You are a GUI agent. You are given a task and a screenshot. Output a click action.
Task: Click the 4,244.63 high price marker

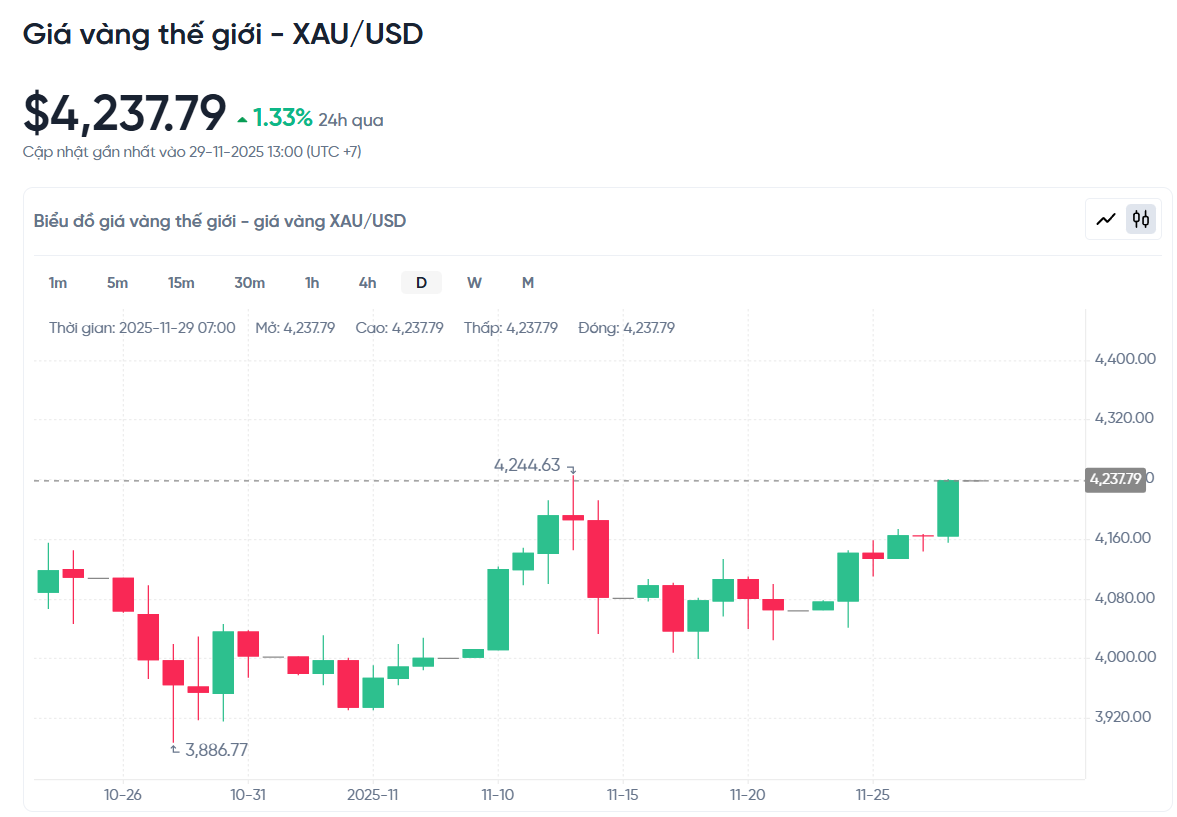[x=527, y=465]
